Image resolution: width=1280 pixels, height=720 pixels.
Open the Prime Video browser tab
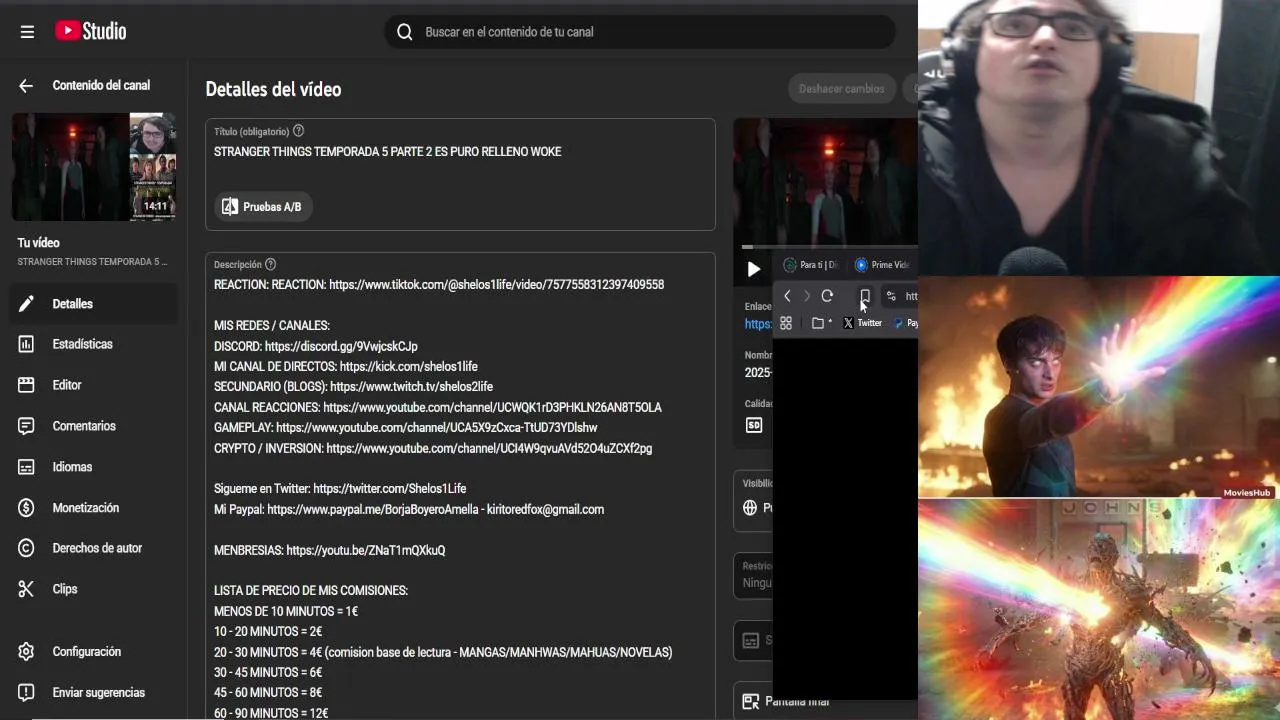click(883, 265)
